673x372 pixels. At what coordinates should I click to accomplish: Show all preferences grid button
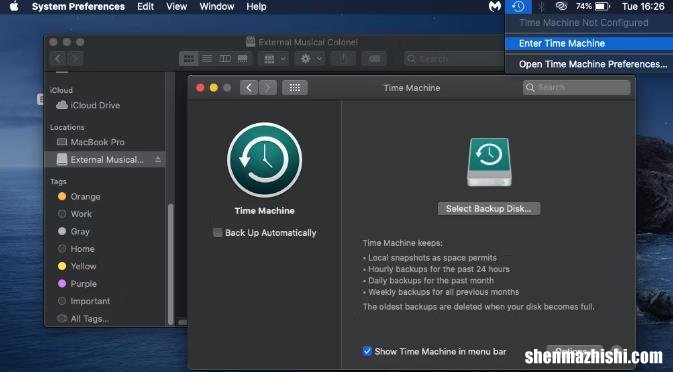tap(294, 88)
